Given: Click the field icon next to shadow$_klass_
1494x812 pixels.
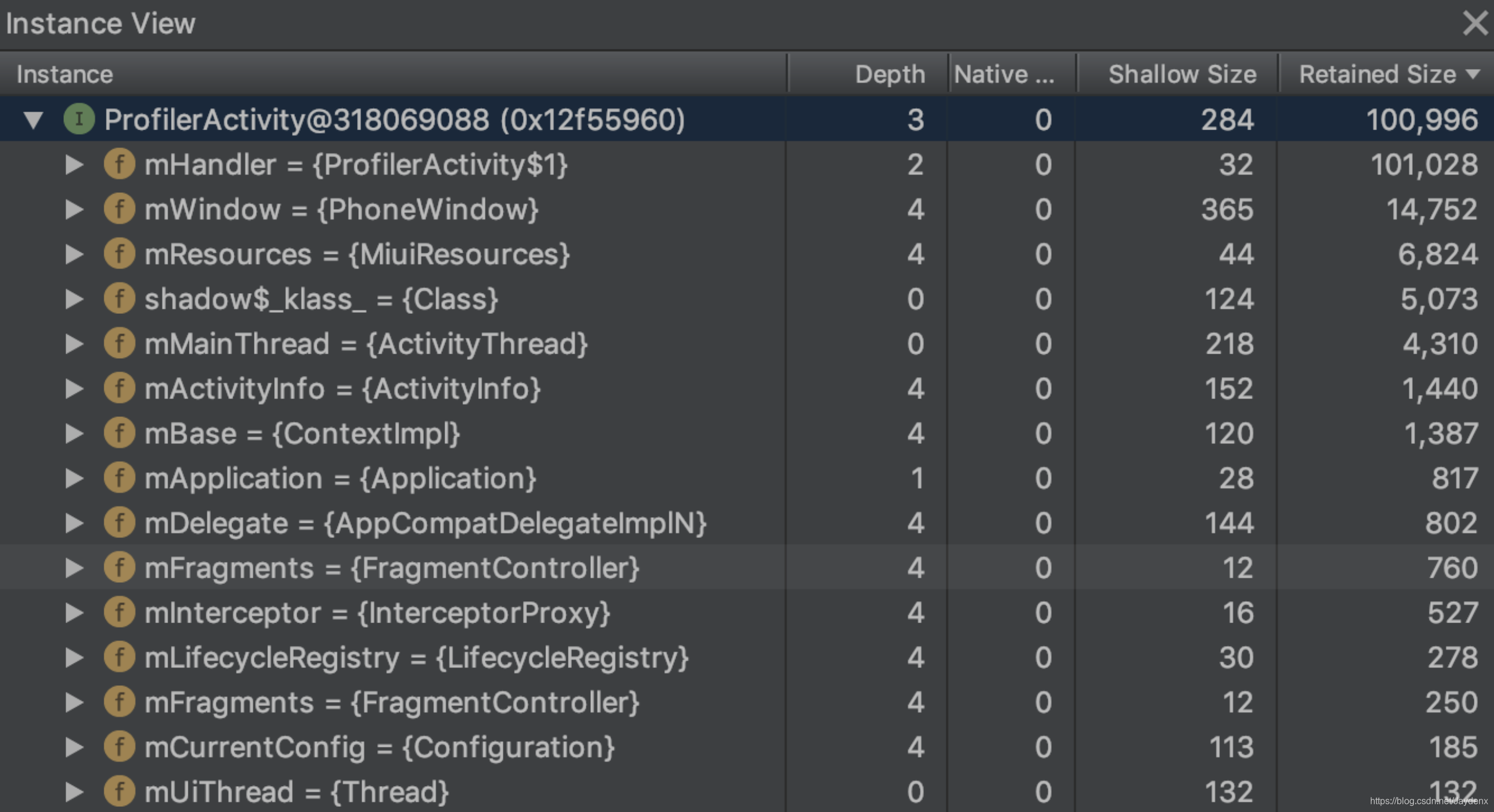Looking at the screenshot, I should (x=119, y=299).
